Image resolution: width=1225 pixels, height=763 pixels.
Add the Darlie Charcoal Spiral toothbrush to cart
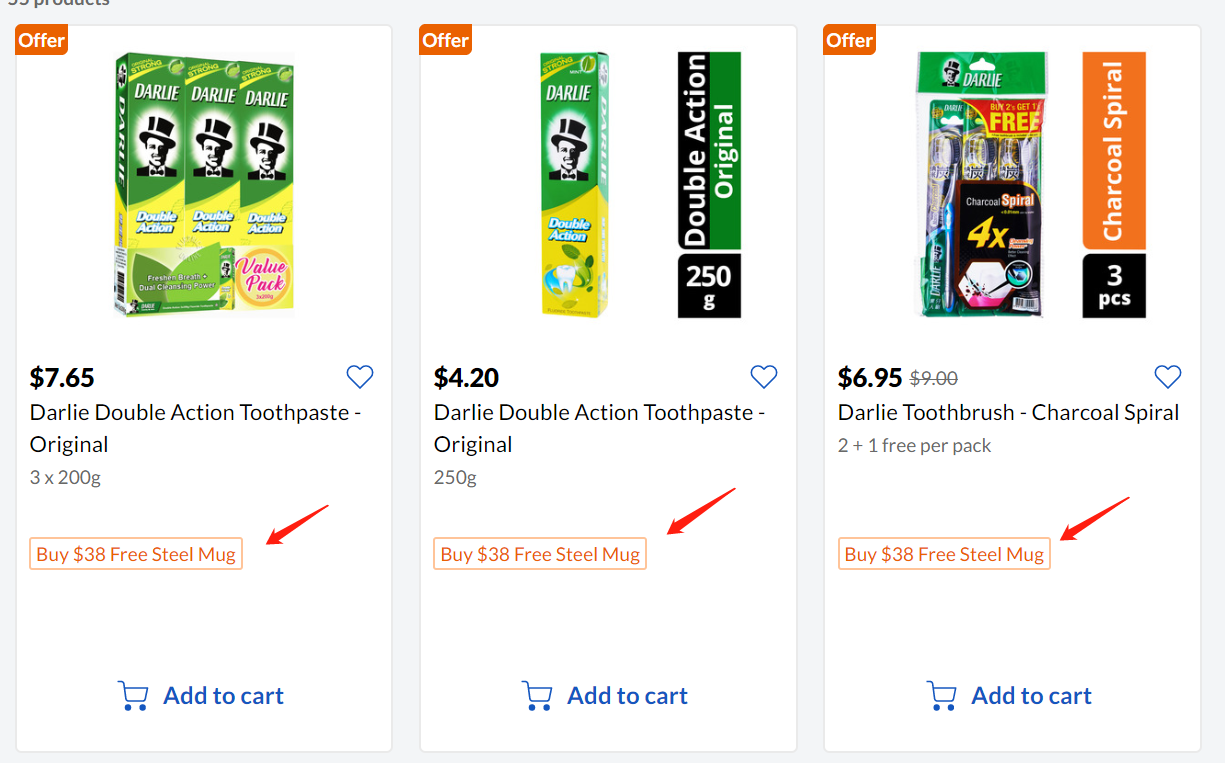click(1031, 696)
